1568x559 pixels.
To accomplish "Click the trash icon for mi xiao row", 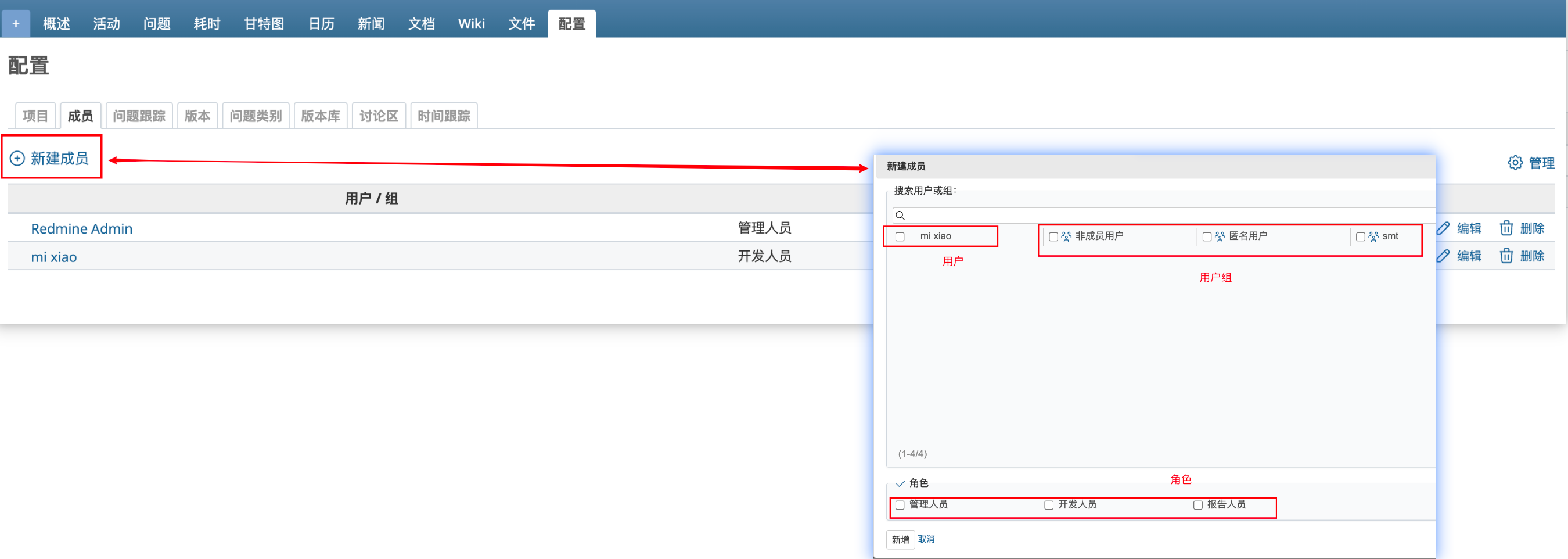I will [x=1506, y=256].
